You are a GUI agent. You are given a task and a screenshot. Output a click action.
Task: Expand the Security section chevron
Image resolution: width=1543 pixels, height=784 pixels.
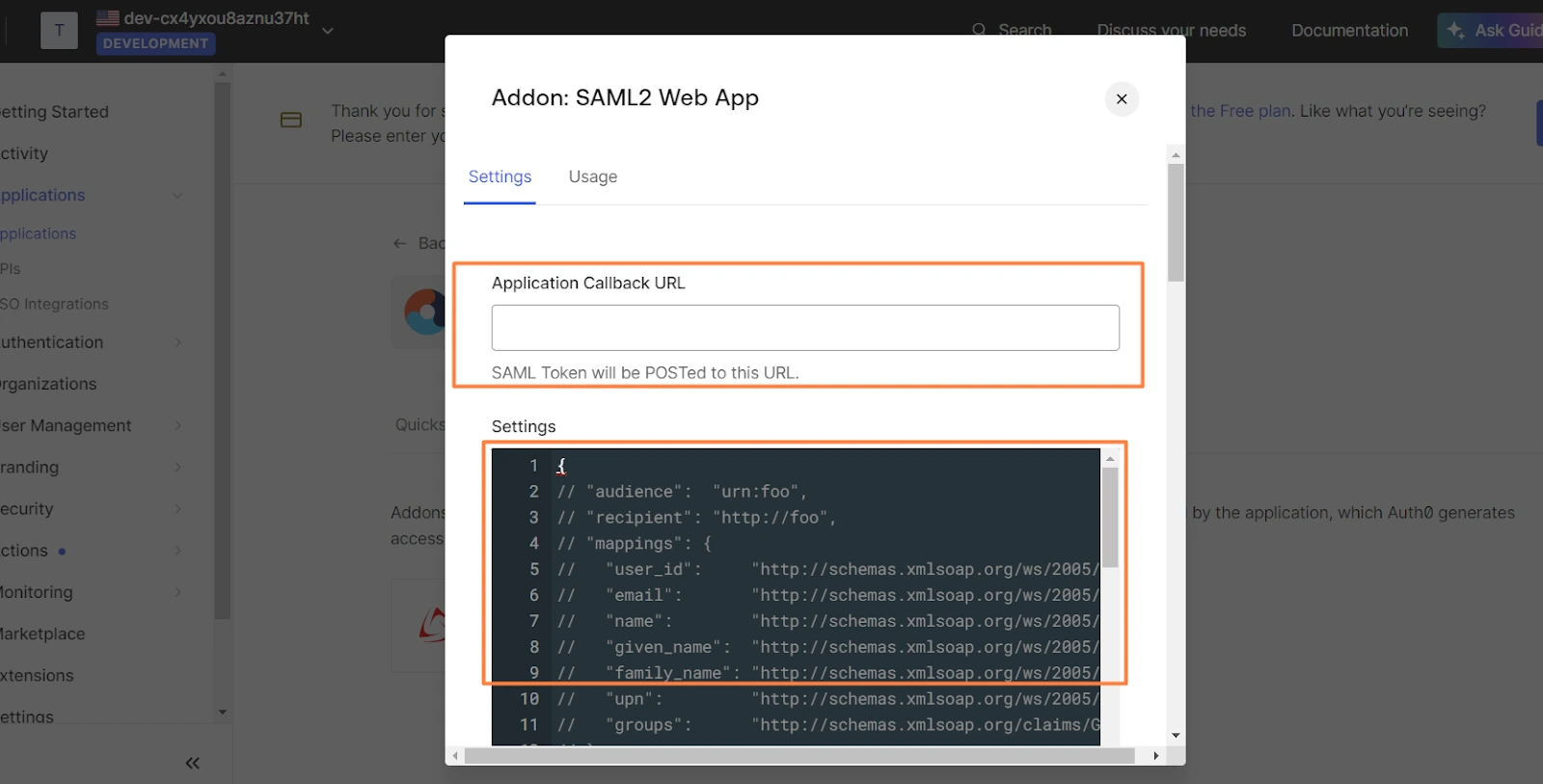tap(177, 508)
